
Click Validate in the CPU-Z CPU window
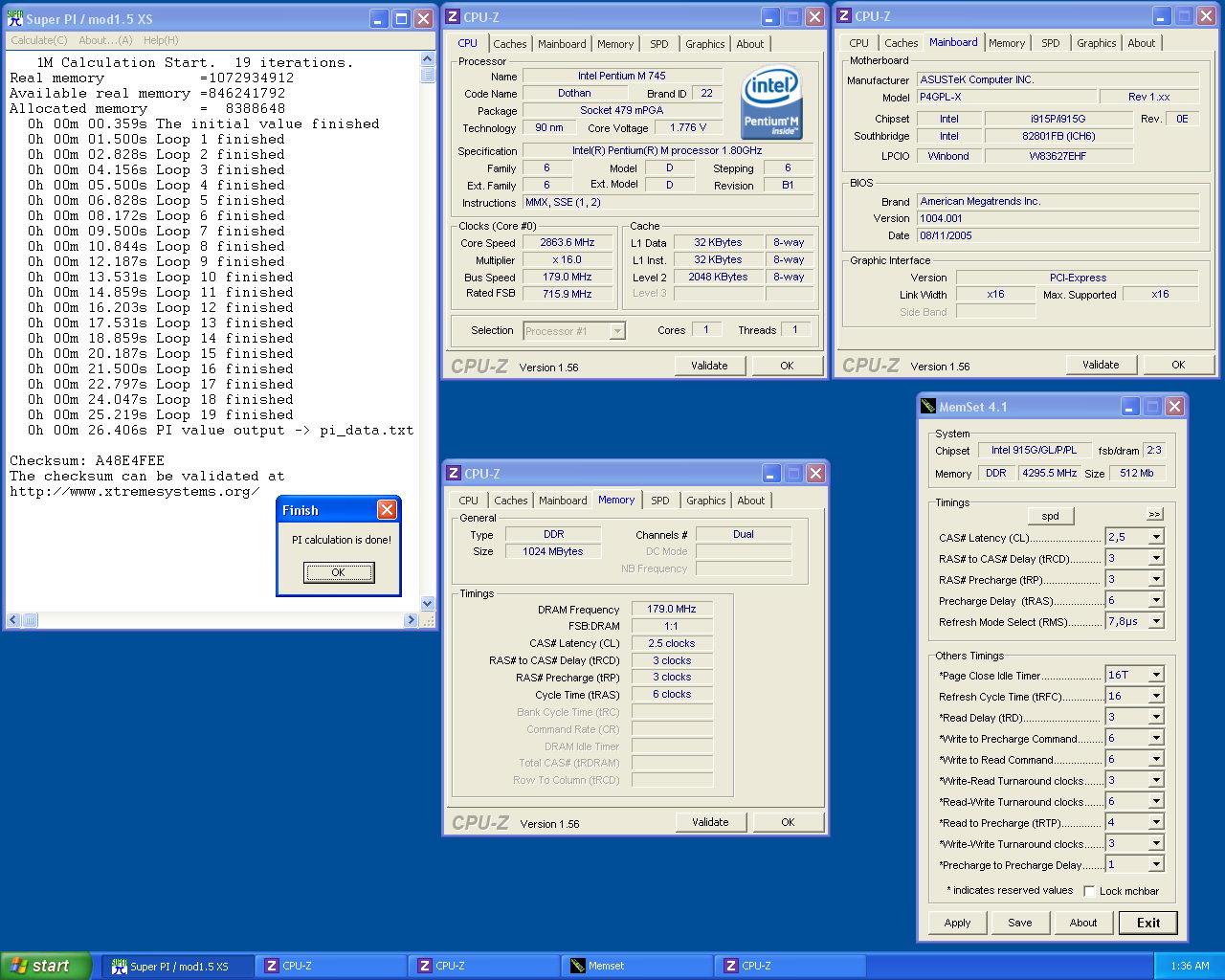[x=710, y=366]
